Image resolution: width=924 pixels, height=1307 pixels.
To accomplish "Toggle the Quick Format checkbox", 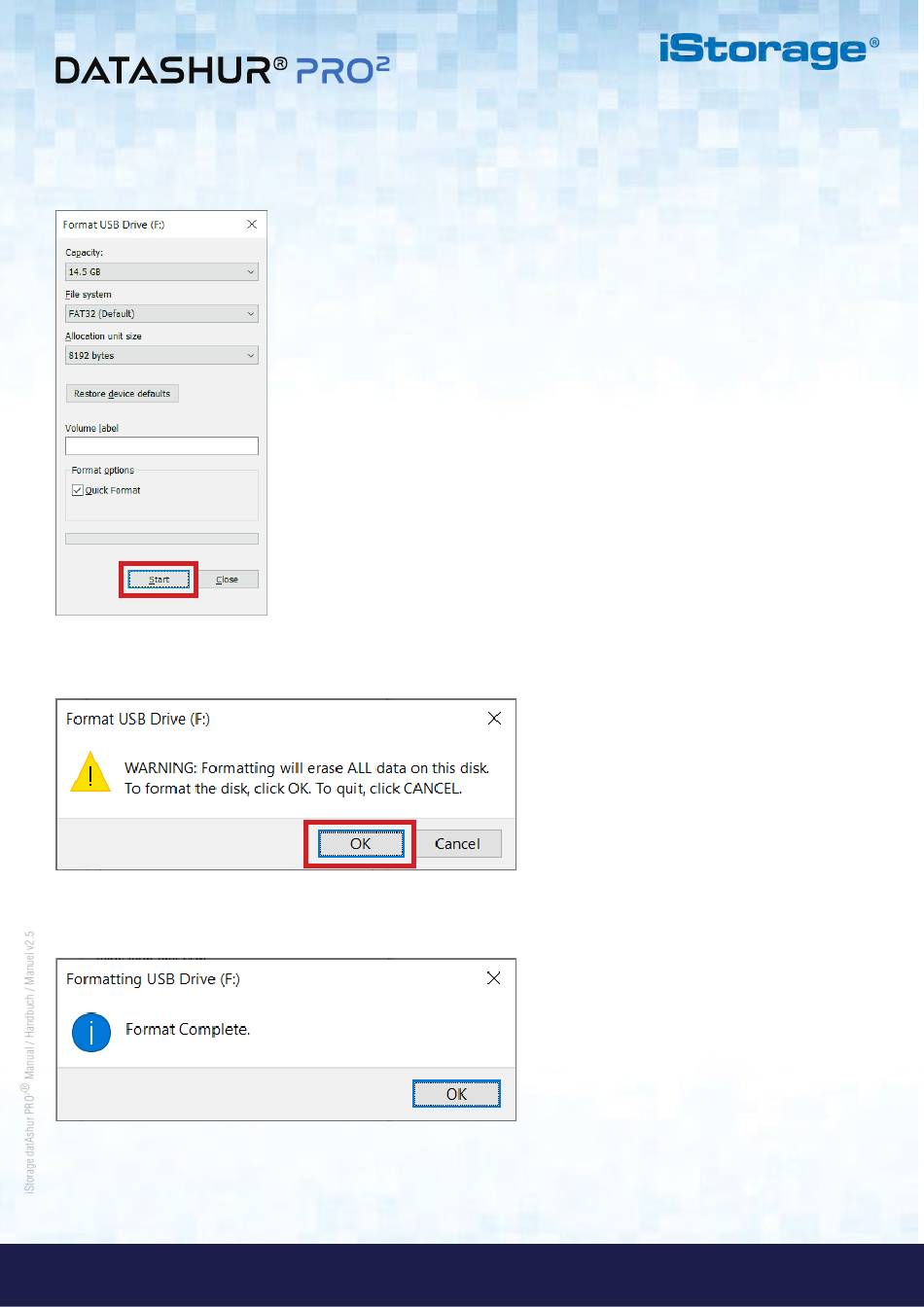I will 78,490.
